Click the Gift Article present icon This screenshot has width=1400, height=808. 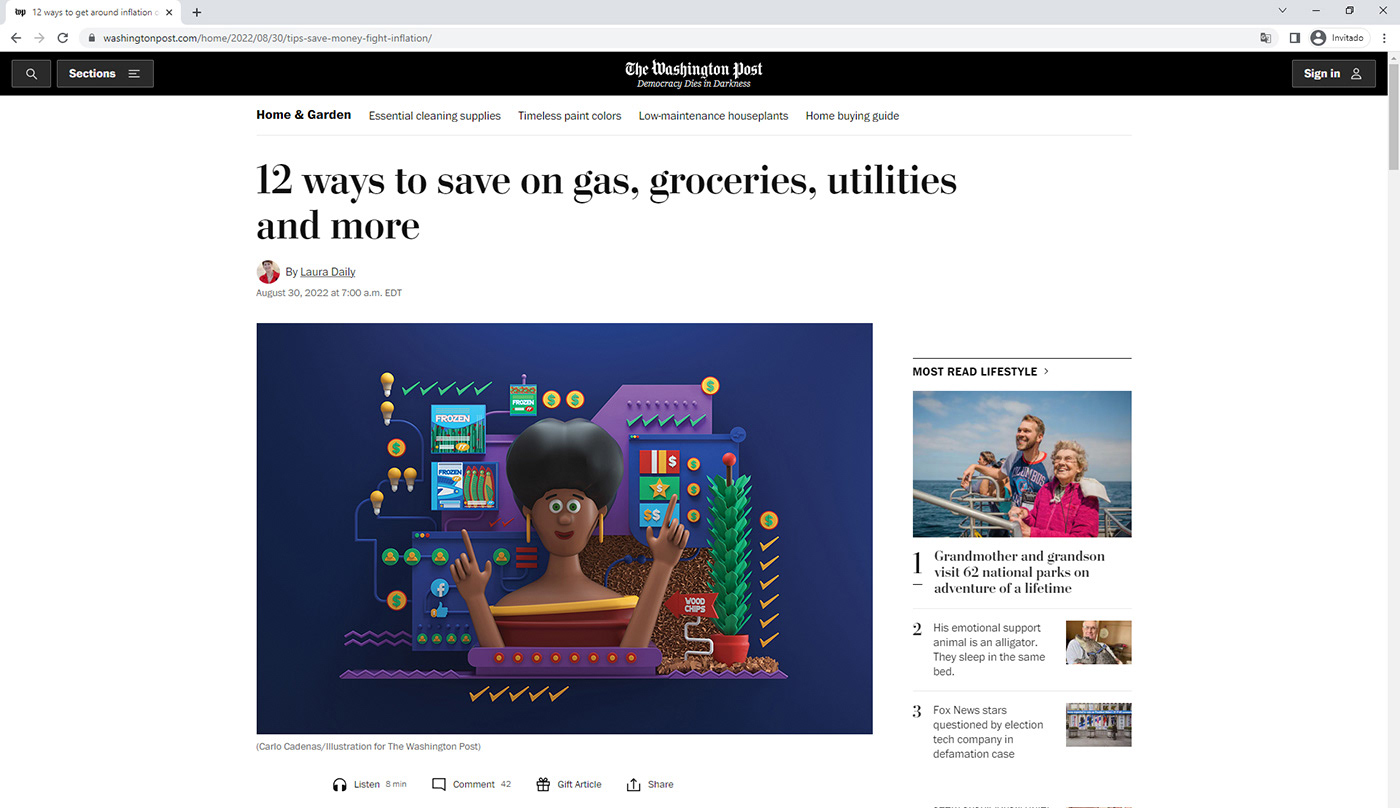click(x=543, y=785)
